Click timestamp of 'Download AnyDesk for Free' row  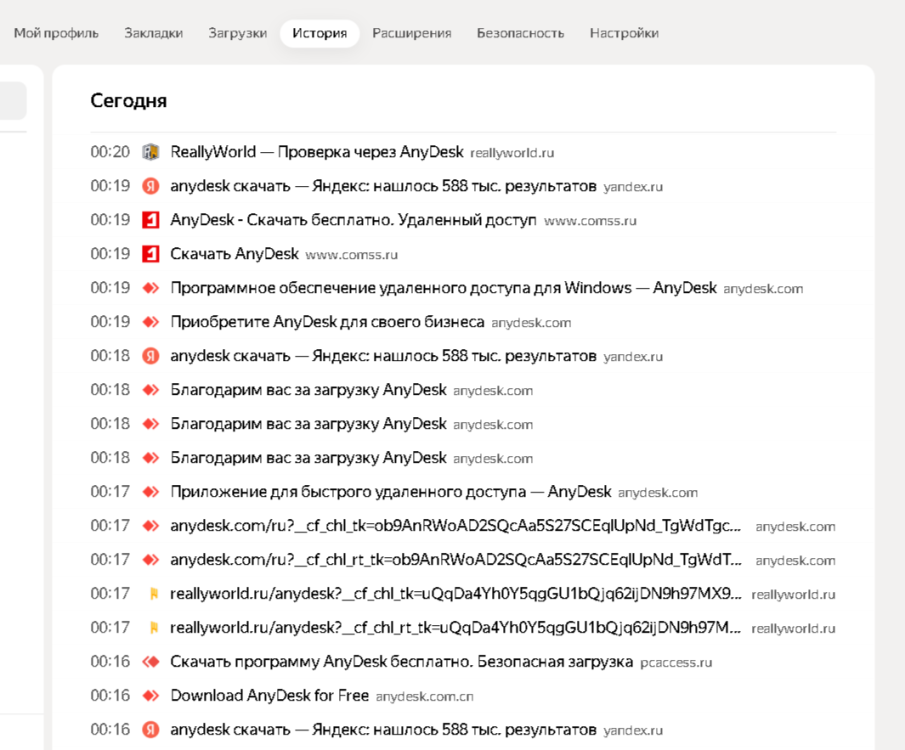click(110, 696)
